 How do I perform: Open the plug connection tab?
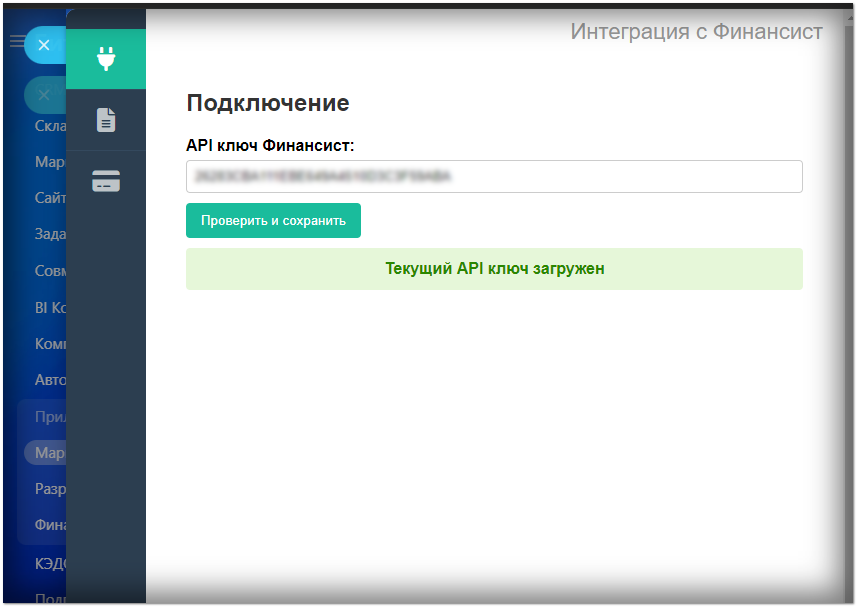tap(106, 59)
